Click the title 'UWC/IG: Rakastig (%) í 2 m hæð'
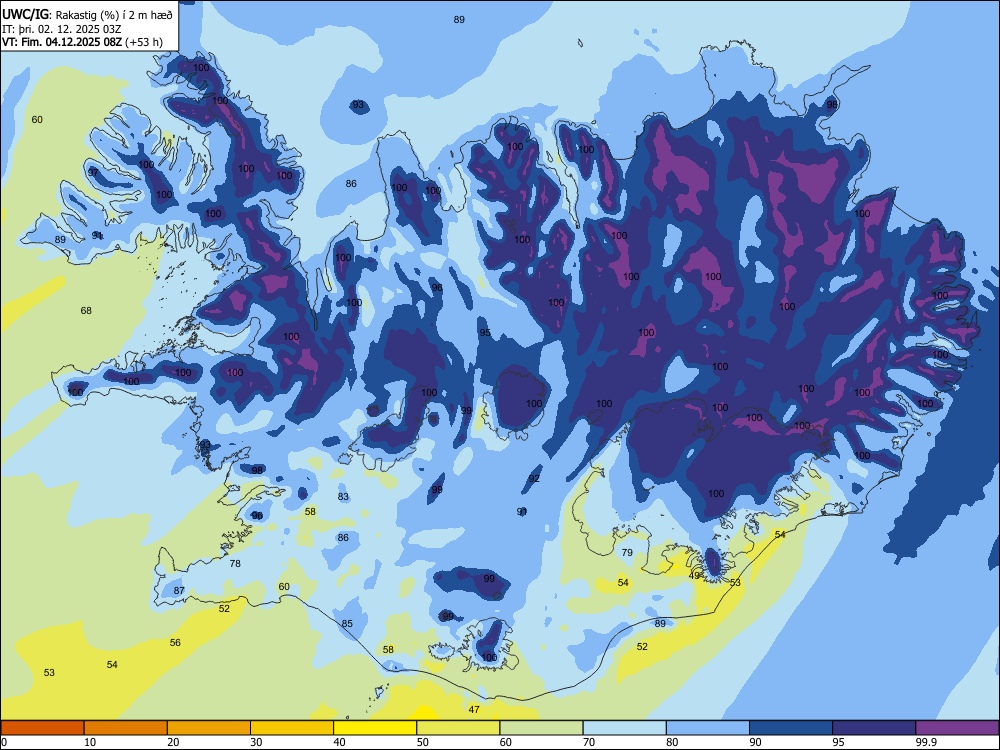This screenshot has height=750, width=1000. 87,15
